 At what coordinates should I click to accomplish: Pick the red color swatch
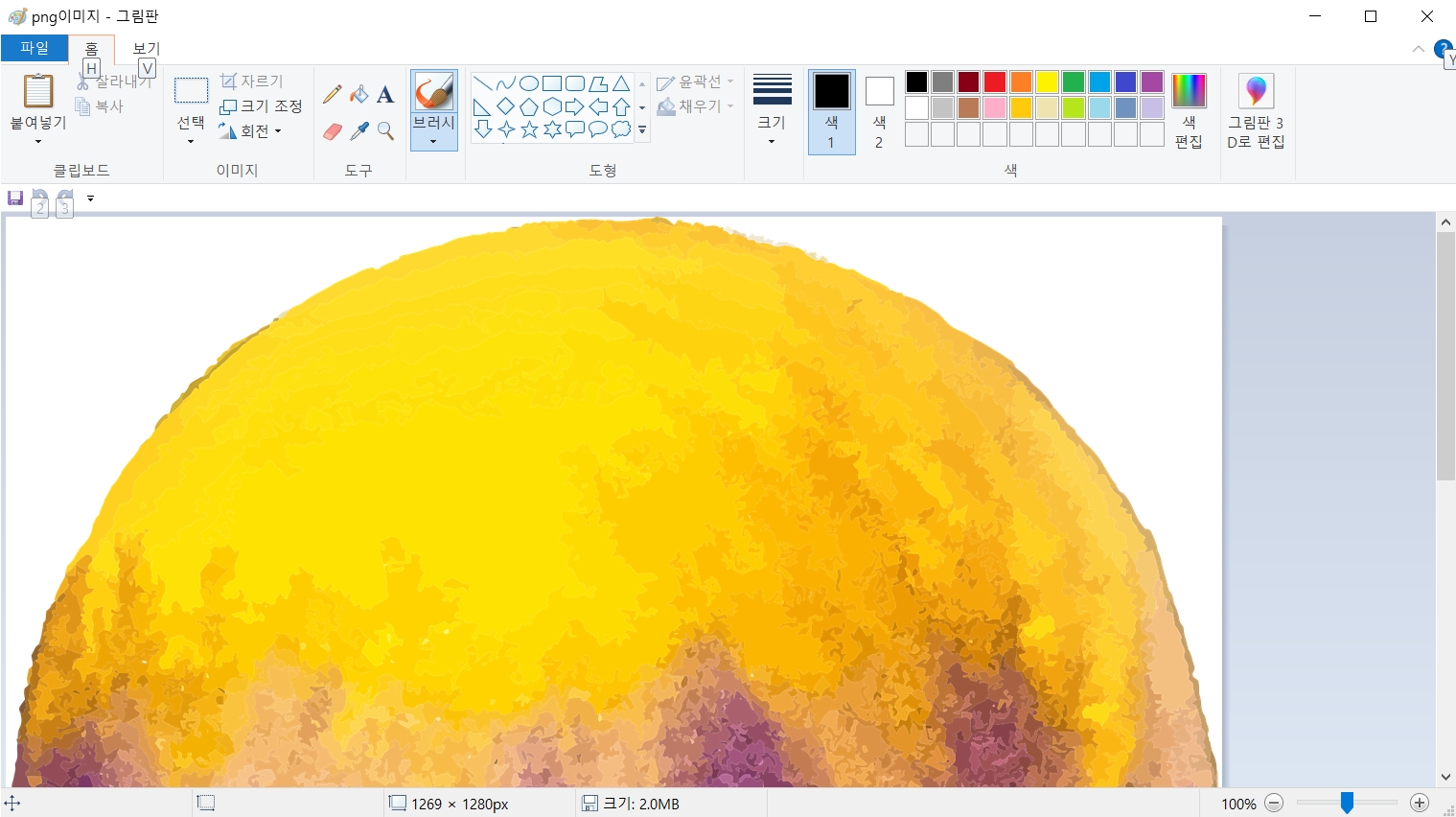point(995,82)
